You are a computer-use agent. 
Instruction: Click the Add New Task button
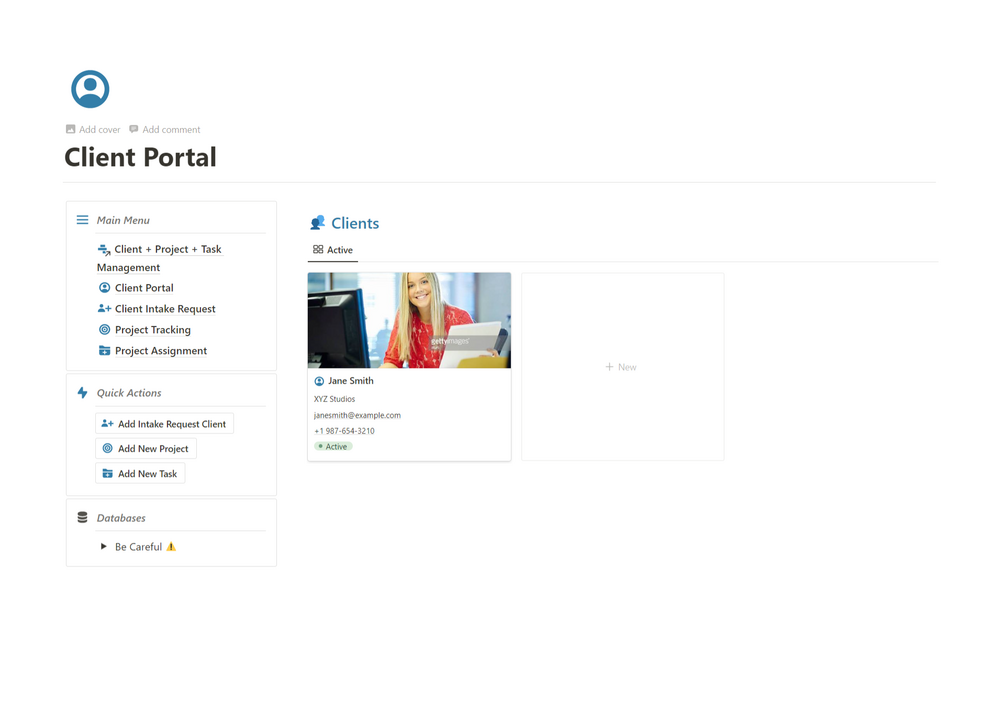(x=140, y=474)
